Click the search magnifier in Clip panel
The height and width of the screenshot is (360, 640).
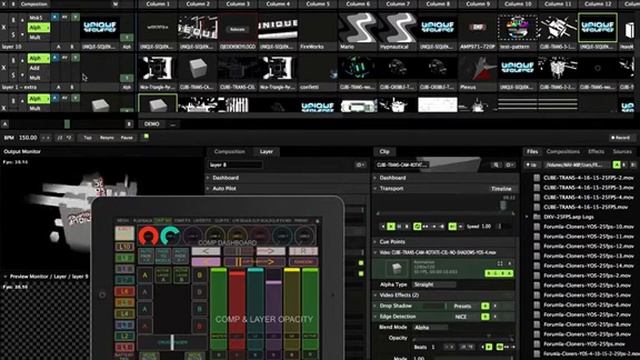tap(496, 165)
